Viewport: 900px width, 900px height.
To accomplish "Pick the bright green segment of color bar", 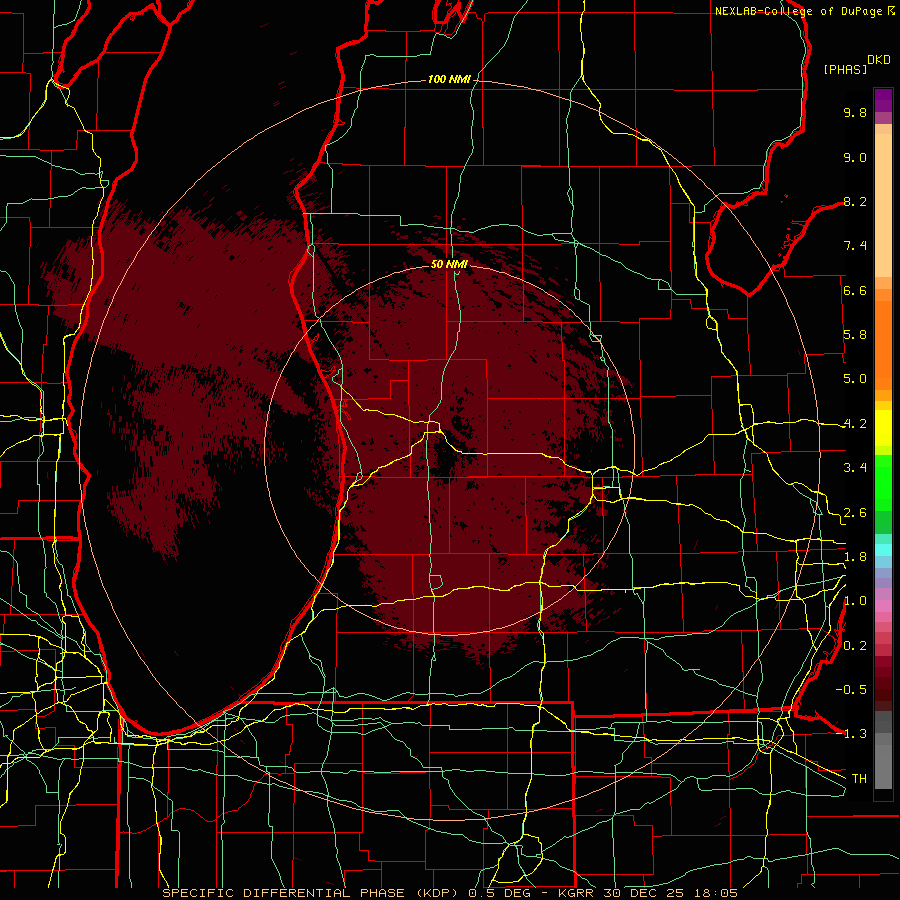I will pos(883,482).
